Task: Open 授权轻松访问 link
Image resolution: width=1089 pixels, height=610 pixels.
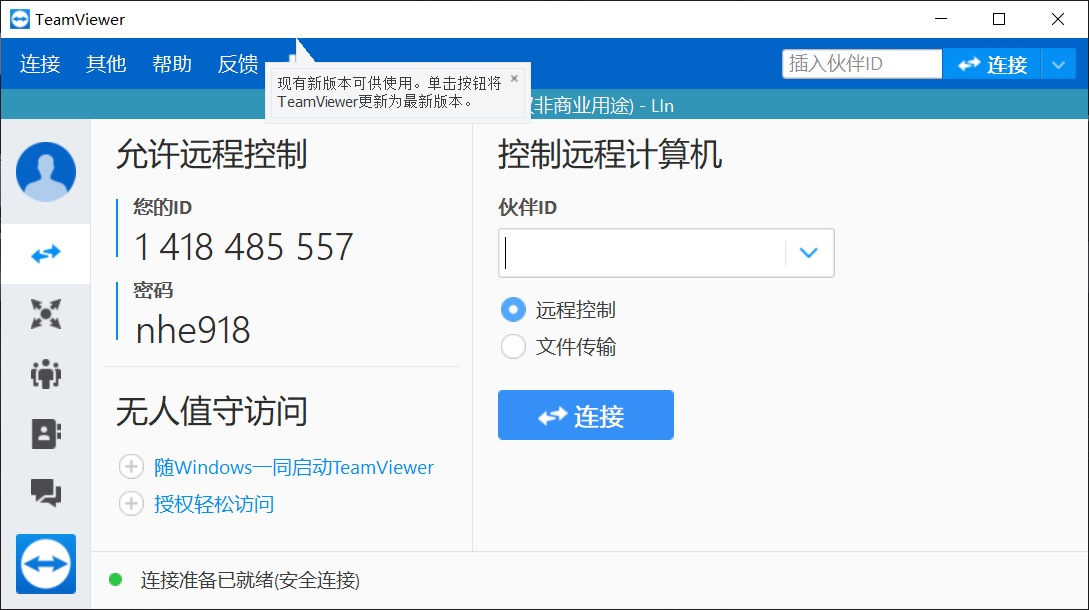Action: [x=214, y=504]
